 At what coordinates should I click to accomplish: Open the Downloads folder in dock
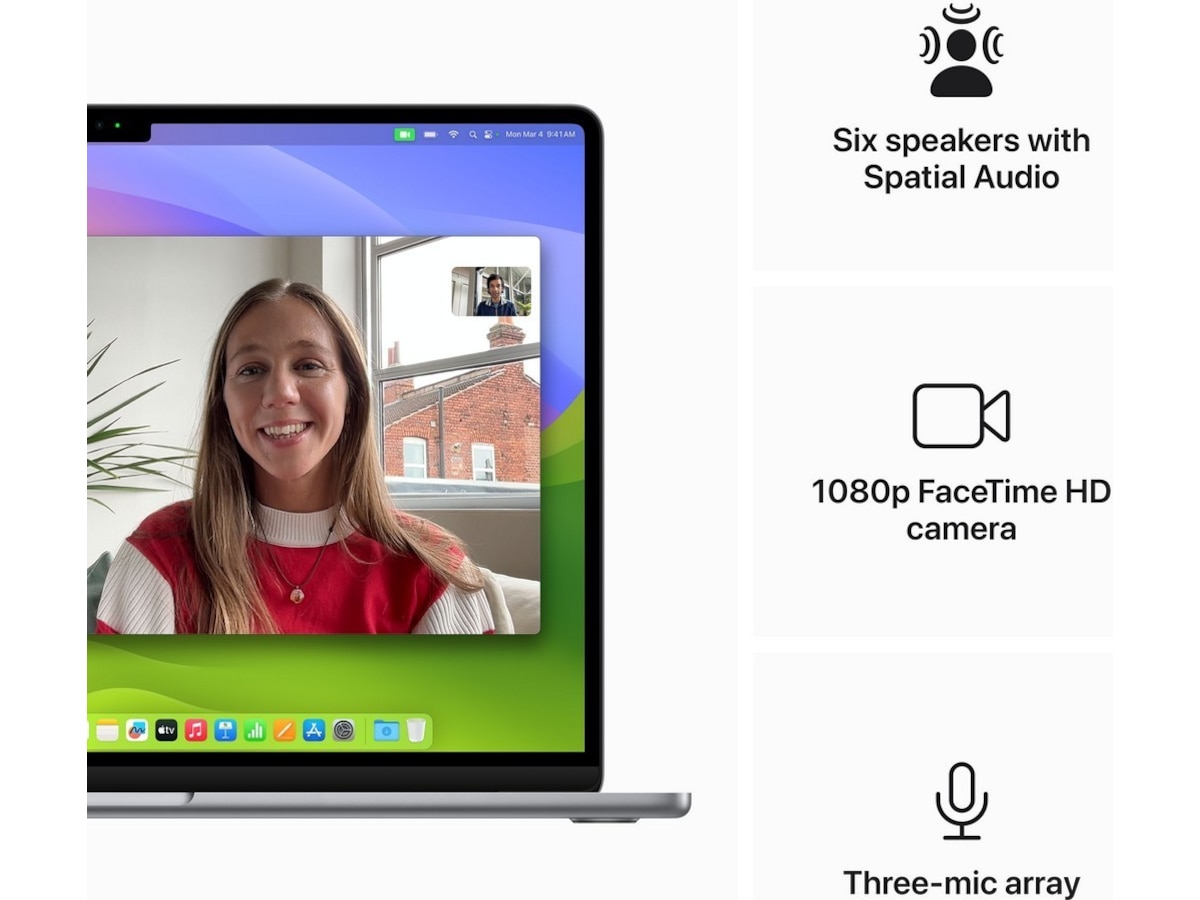(386, 731)
